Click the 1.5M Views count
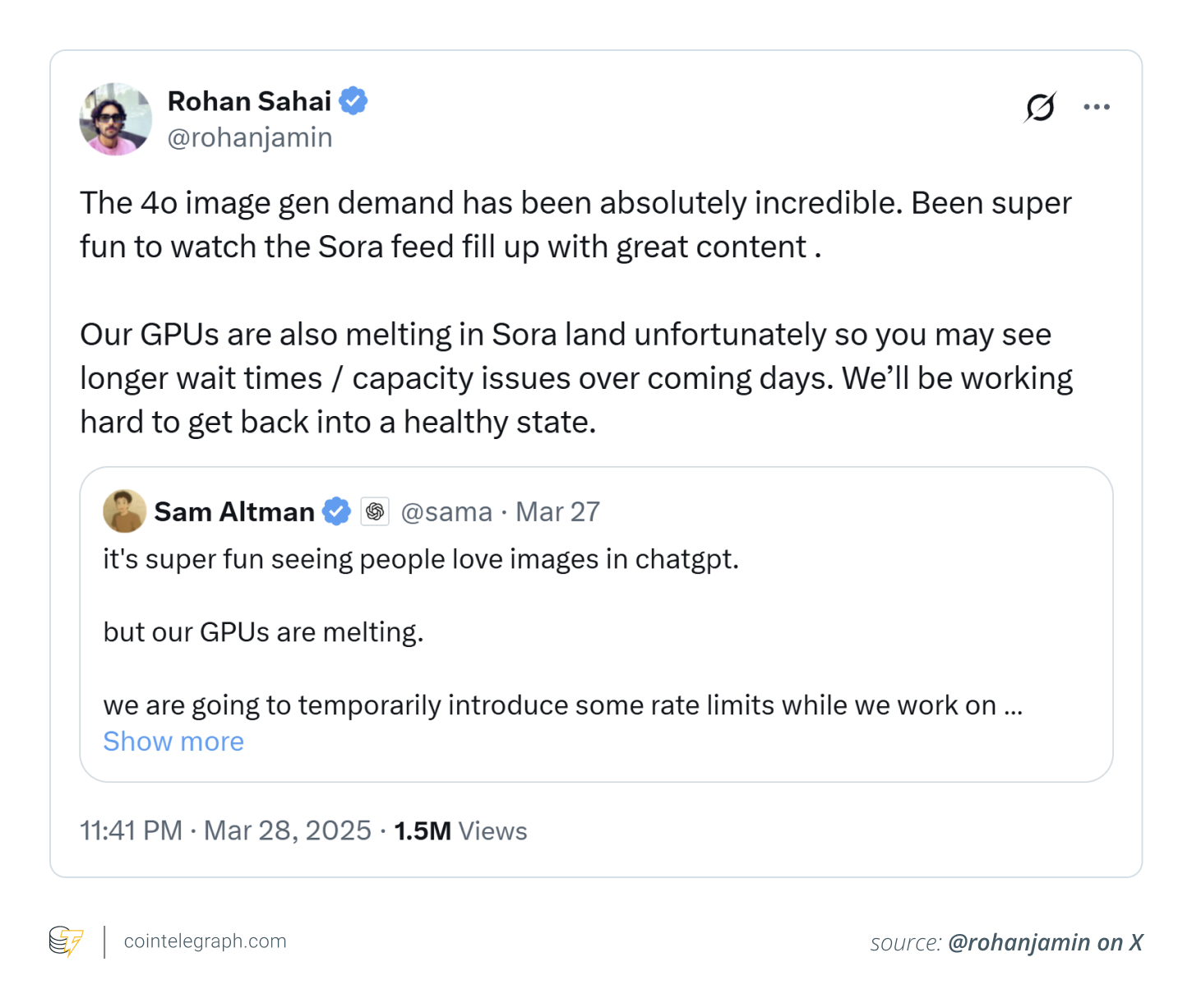The height and width of the screenshot is (1008, 1192). (x=460, y=830)
